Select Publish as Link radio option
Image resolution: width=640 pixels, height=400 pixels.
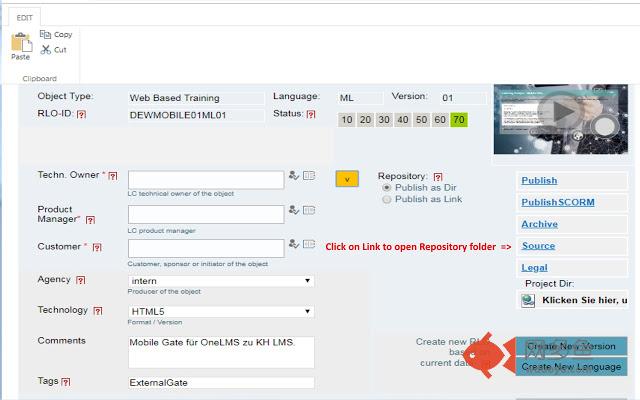pos(386,200)
